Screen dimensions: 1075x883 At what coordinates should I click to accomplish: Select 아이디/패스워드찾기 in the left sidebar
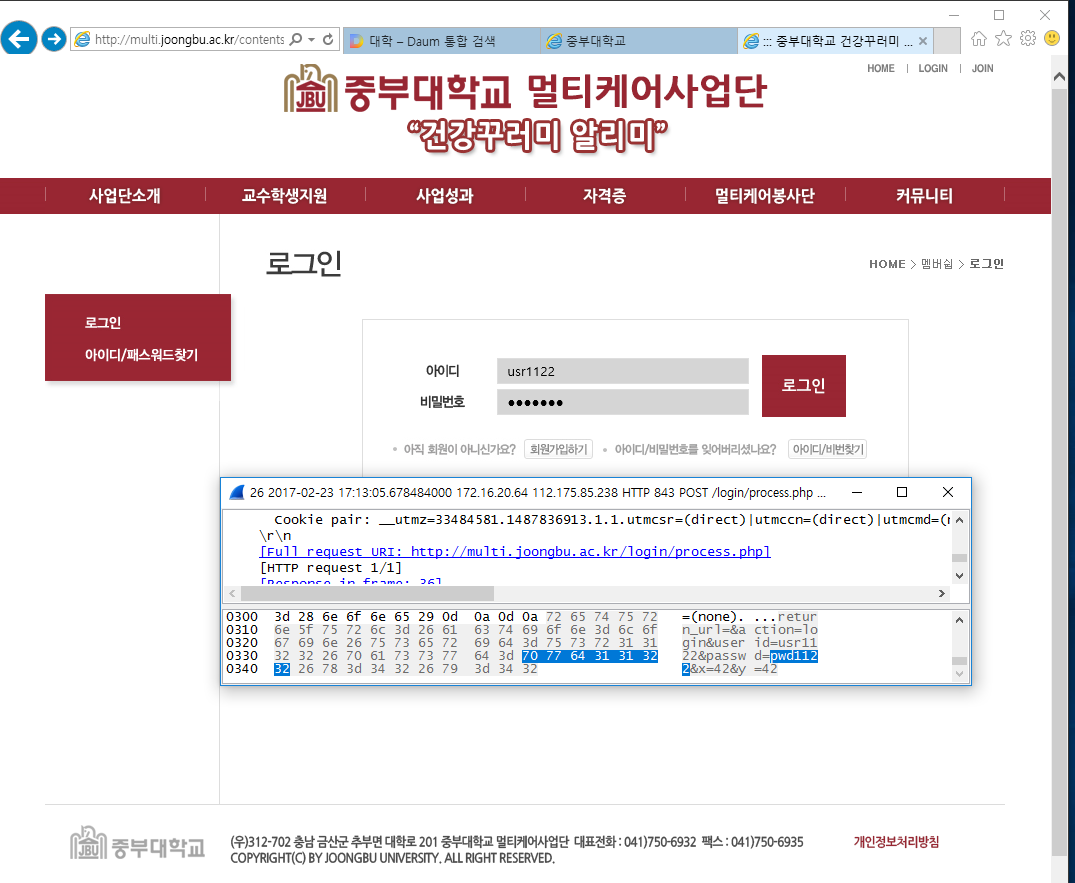click(141, 355)
